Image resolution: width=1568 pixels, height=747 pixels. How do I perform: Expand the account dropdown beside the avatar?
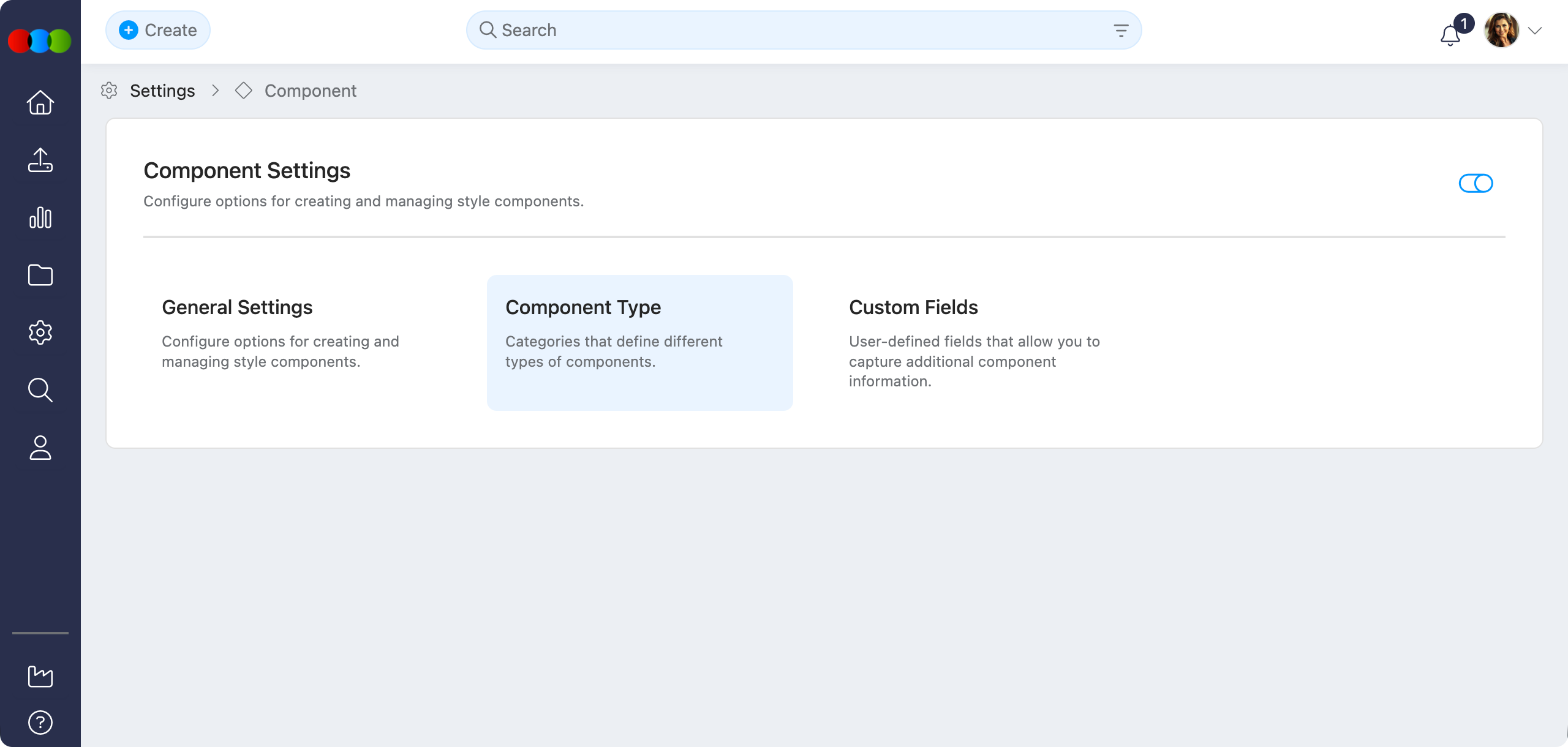click(x=1536, y=30)
